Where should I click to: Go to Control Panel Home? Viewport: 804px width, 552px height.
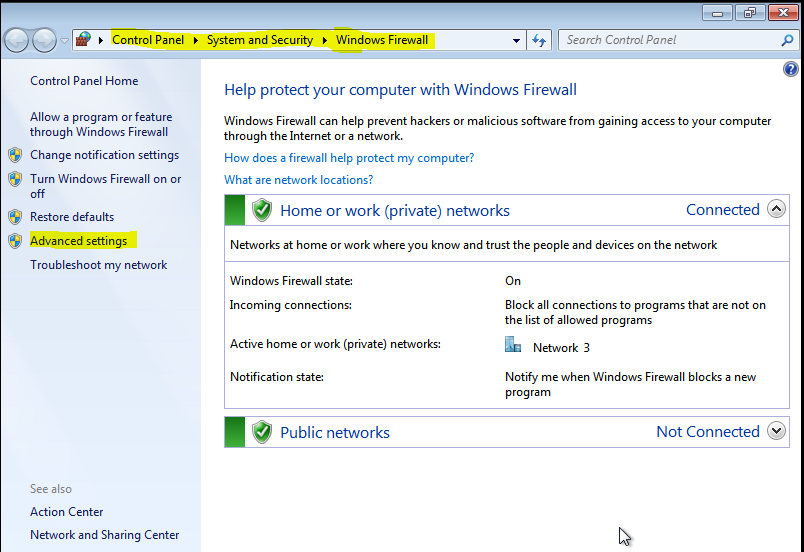coord(84,81)
